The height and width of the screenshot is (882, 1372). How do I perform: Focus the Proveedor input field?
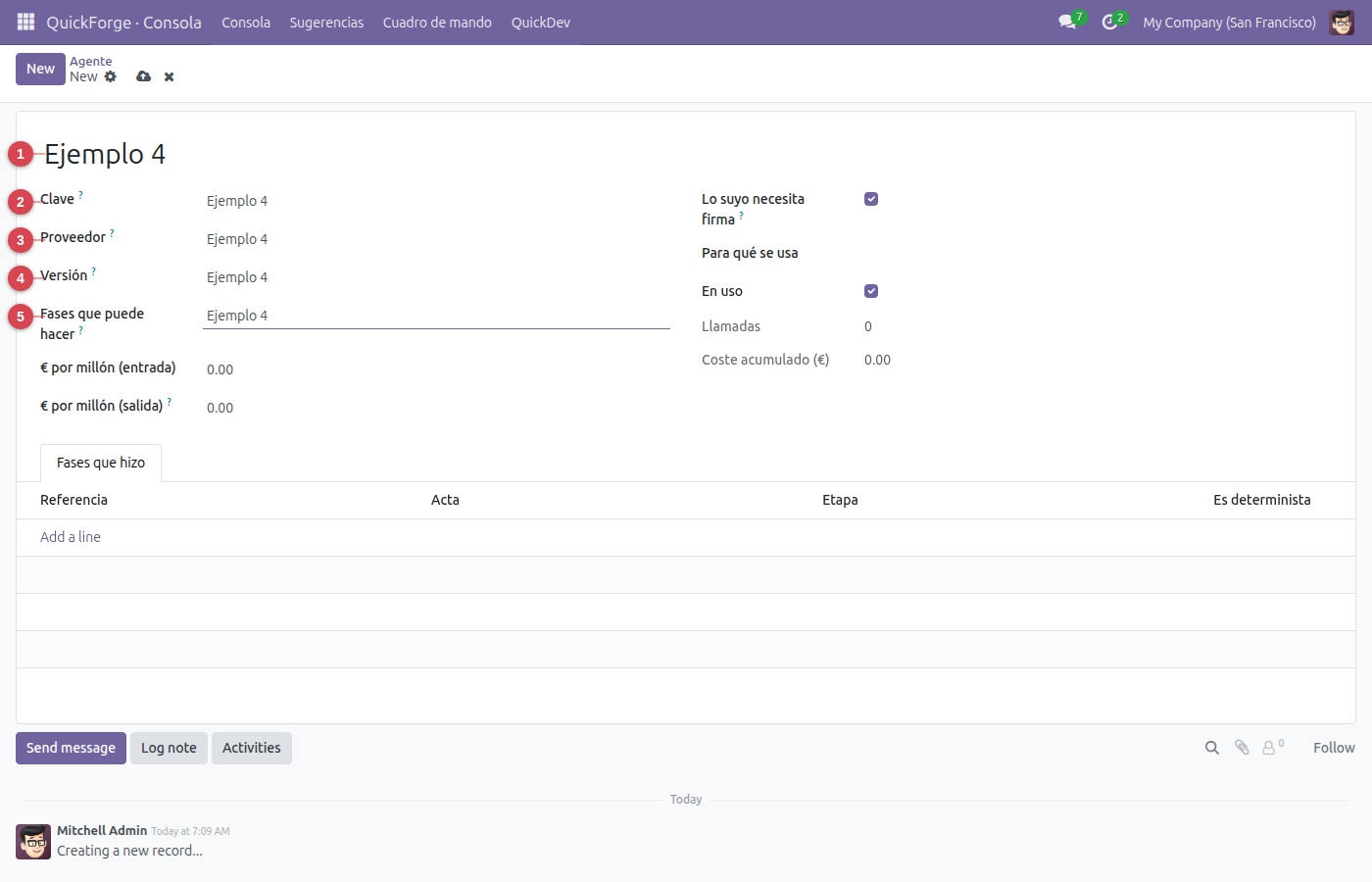436,239
